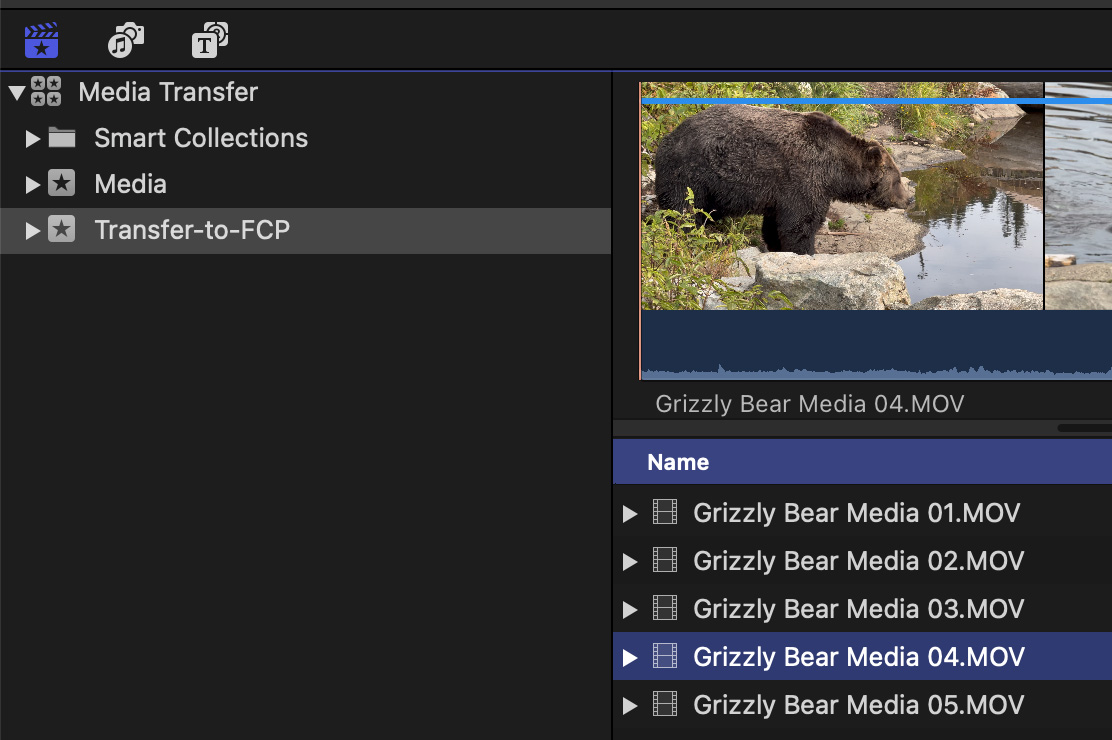Select Grizzly Bear Media 03.MOV in list
This screenshot has width=1112, height=740.
coord(857,609)
